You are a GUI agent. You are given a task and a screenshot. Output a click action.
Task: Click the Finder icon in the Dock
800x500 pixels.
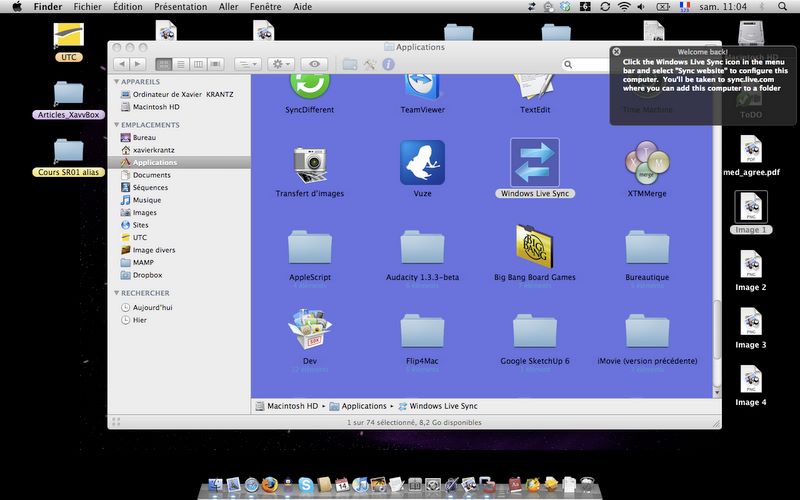click(216, 485)
